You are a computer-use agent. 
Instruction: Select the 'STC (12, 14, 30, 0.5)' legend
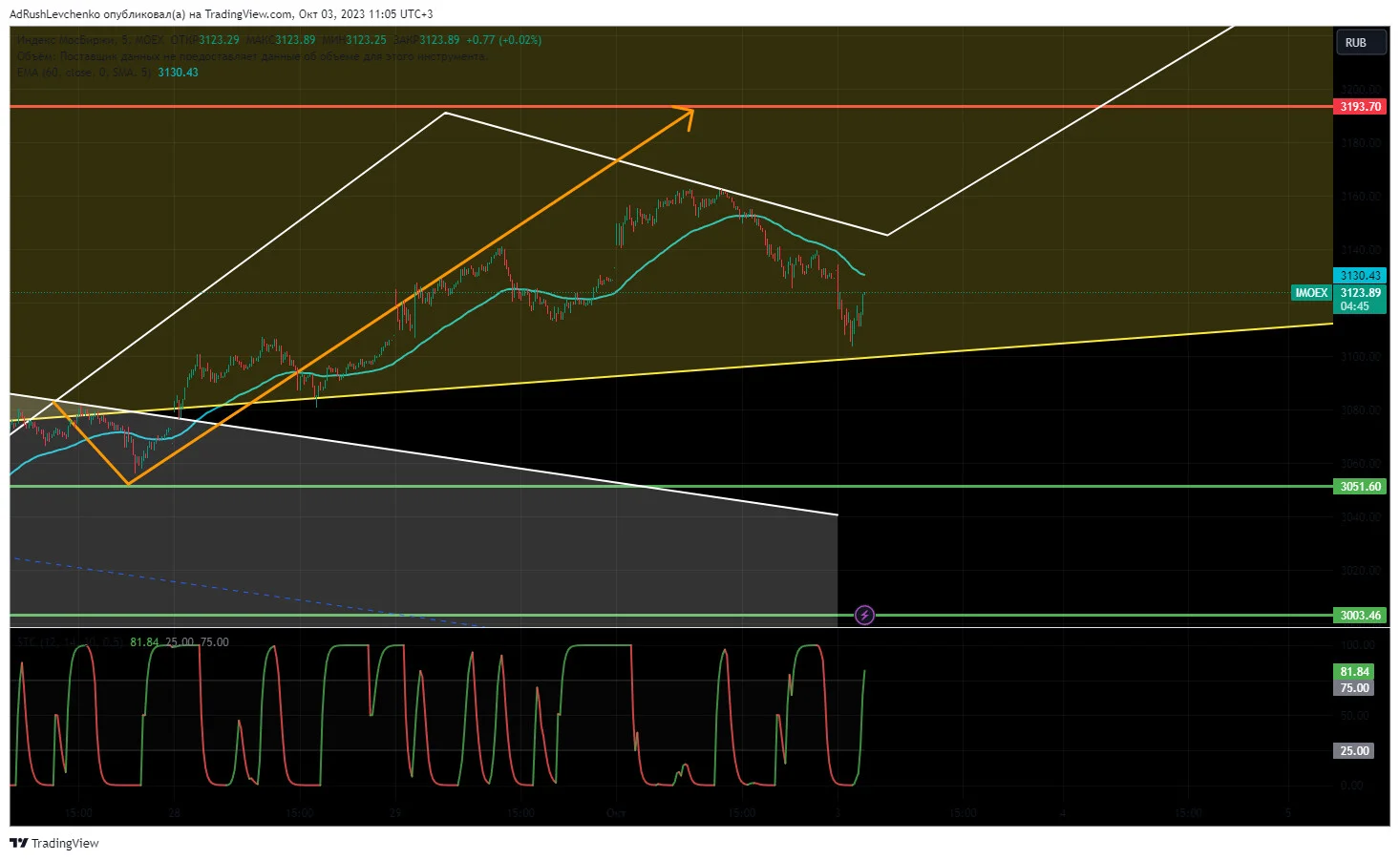pyautogui.click(x=70, y=642)
